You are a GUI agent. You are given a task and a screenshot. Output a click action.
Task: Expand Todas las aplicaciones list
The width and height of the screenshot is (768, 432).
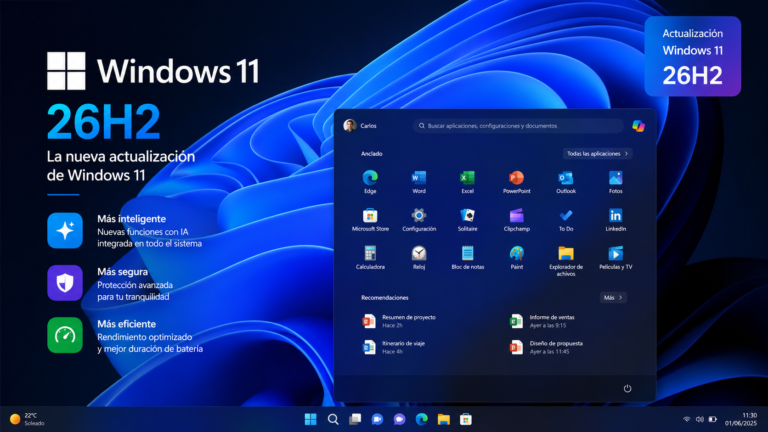pyautogui.click(x=598, y=154)
